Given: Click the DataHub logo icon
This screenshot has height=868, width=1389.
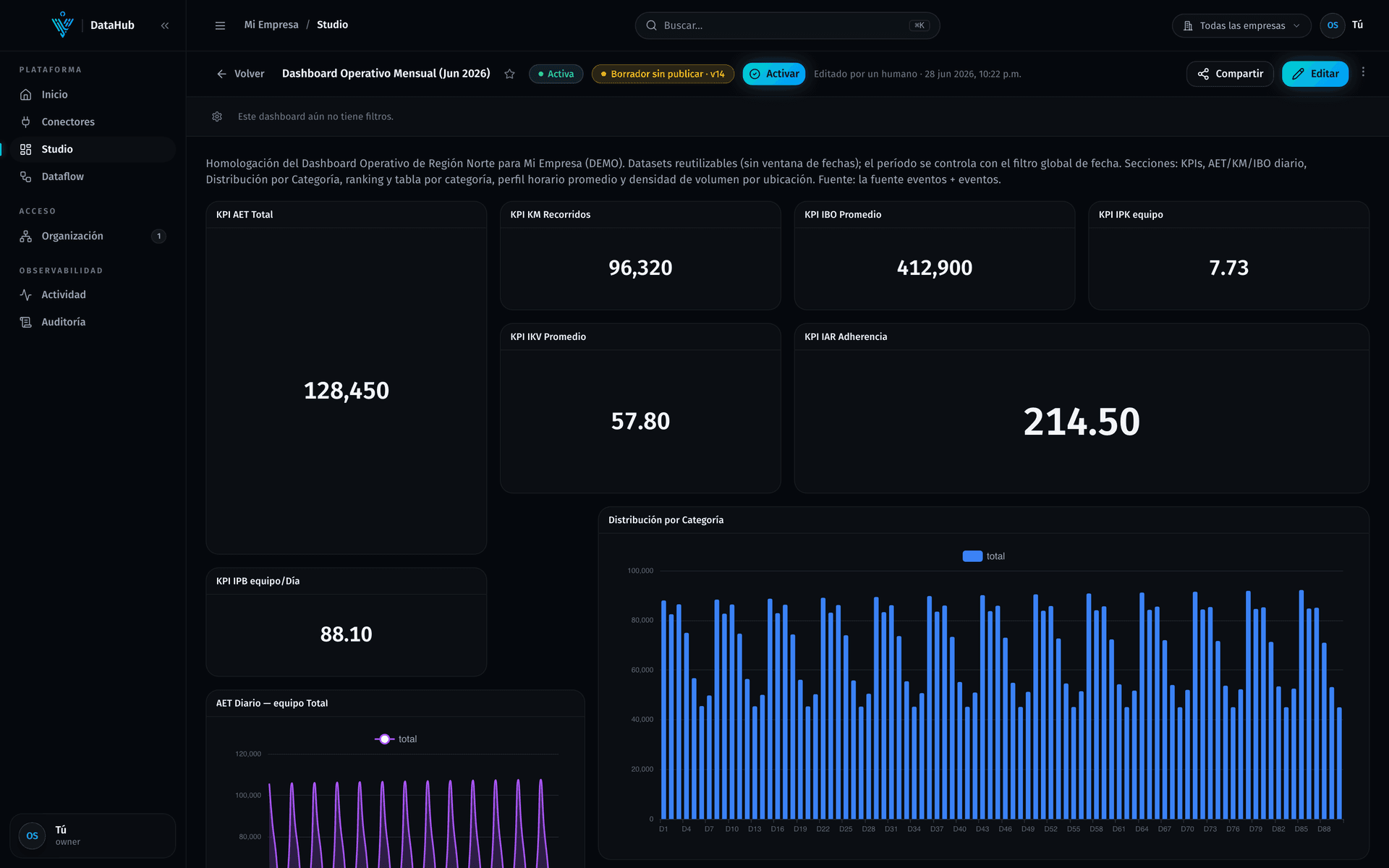Looking at the screenshot, I should click(62, 25).
